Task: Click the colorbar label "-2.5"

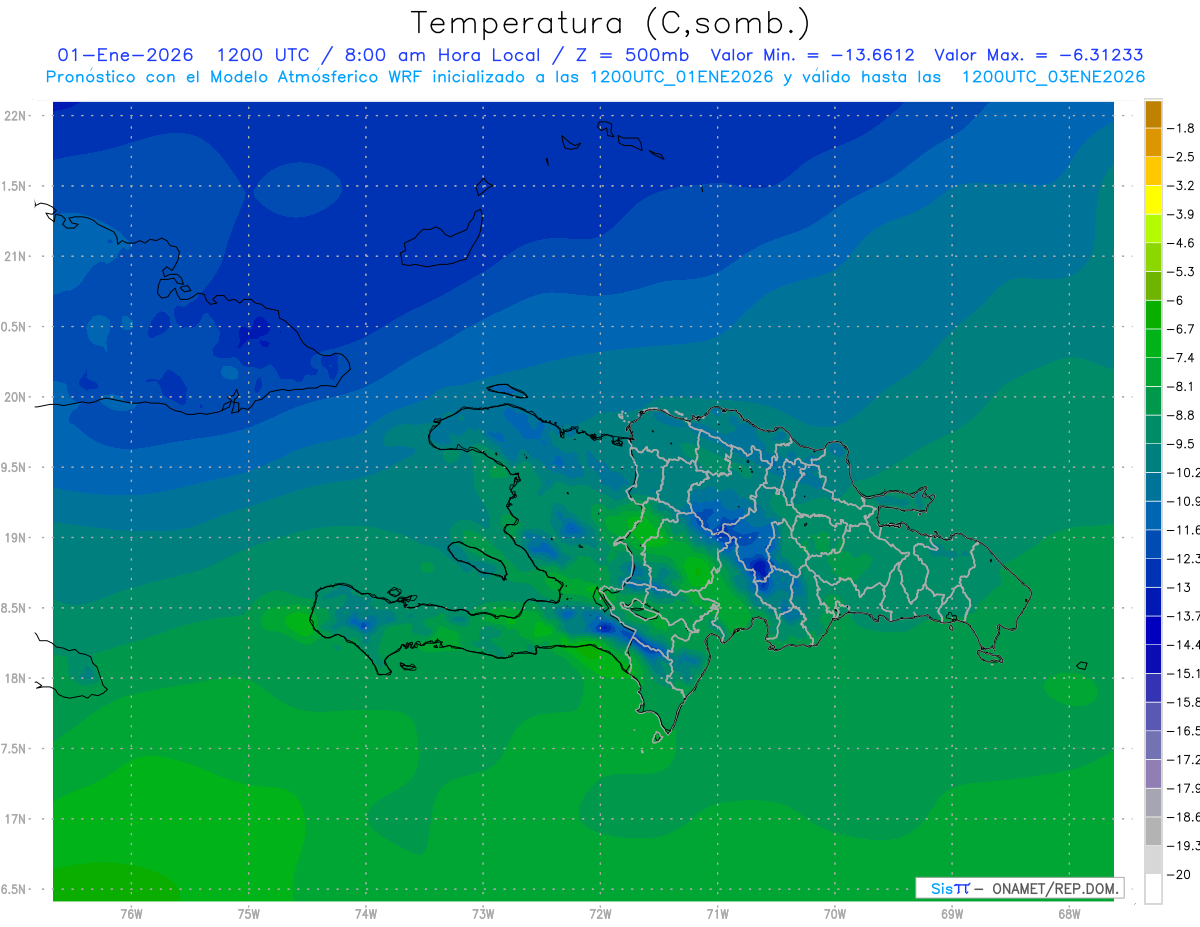Action: click(1183, 157)
